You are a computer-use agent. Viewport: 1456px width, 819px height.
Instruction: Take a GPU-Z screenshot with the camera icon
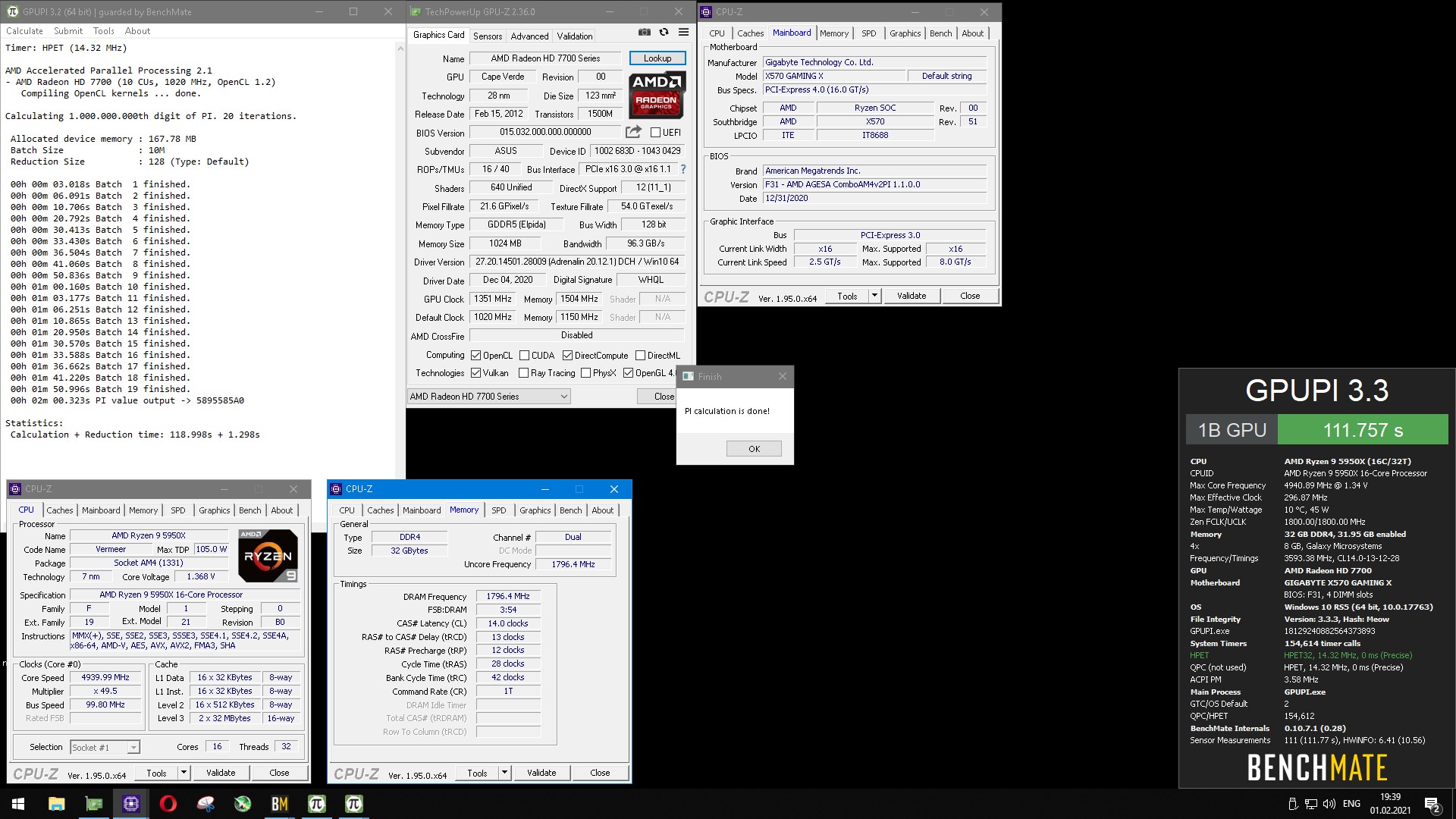tap(644, 33)
